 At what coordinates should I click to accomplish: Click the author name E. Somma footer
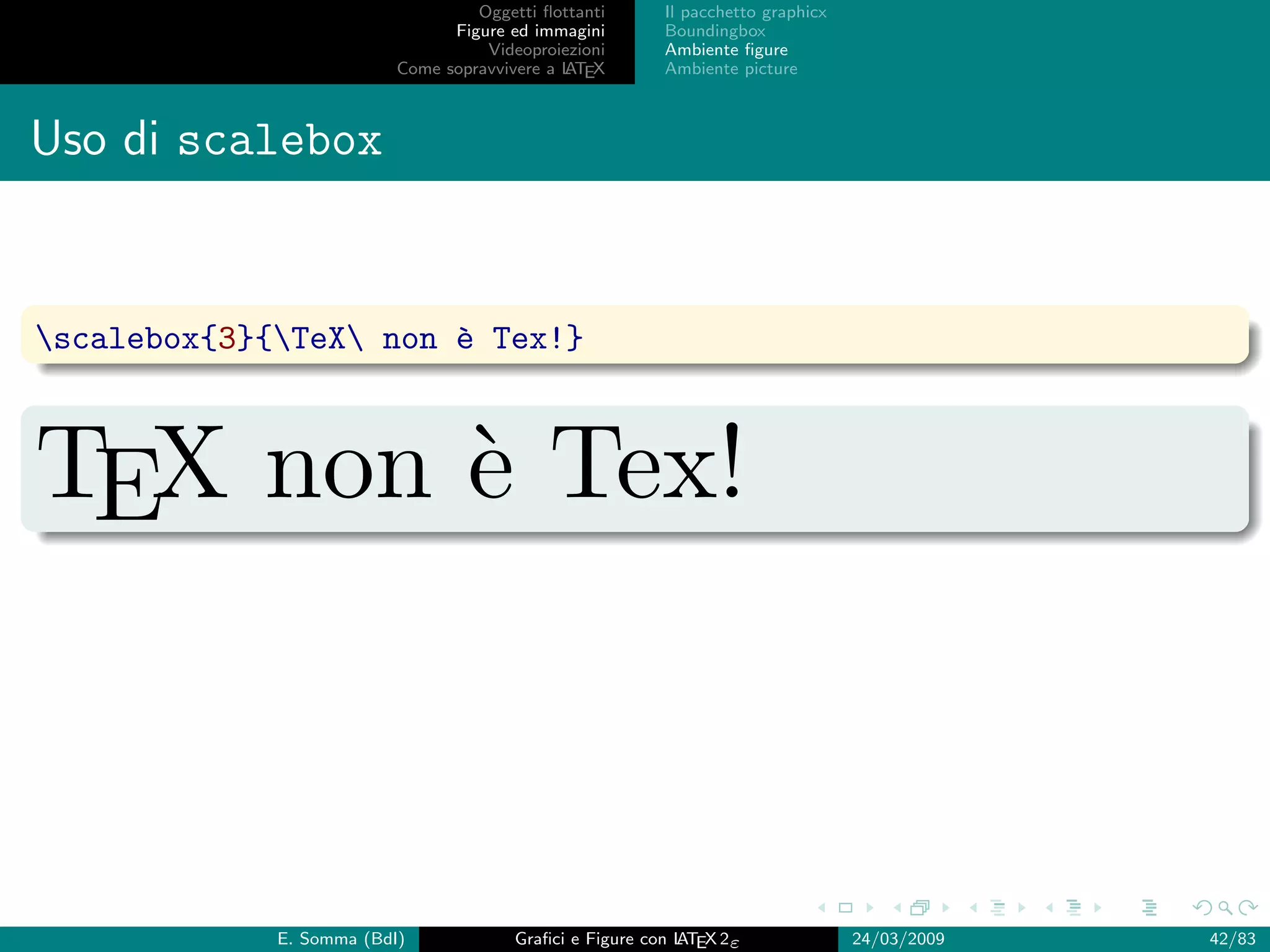[x=340, y=939]
